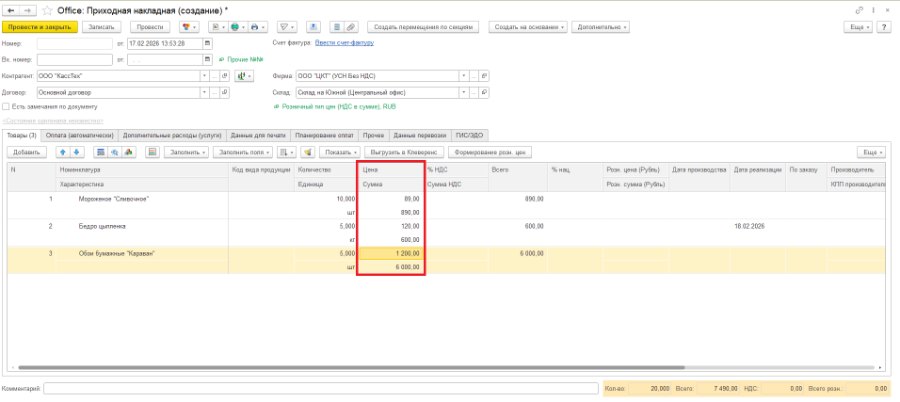This screenshot has width=900, height=402.
Task: Expand the Фирма dropdown list
Action: pos(464,76)
